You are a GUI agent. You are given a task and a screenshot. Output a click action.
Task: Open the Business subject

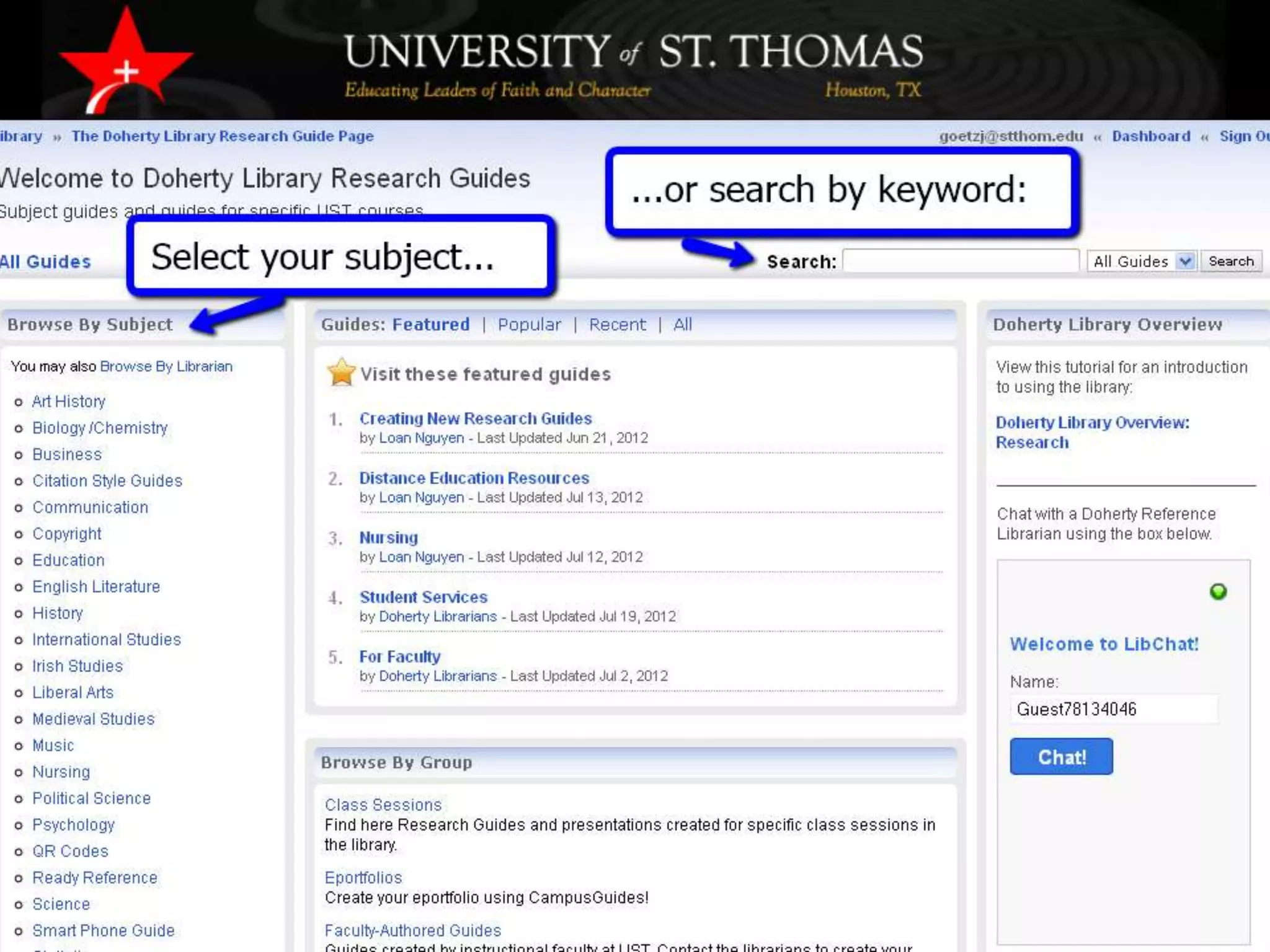pyautogui.click(x=67, y=454)
